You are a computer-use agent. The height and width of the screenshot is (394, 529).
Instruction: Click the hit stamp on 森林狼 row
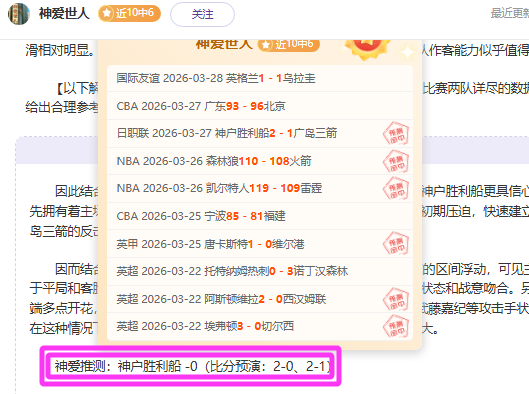coord(396,161)
